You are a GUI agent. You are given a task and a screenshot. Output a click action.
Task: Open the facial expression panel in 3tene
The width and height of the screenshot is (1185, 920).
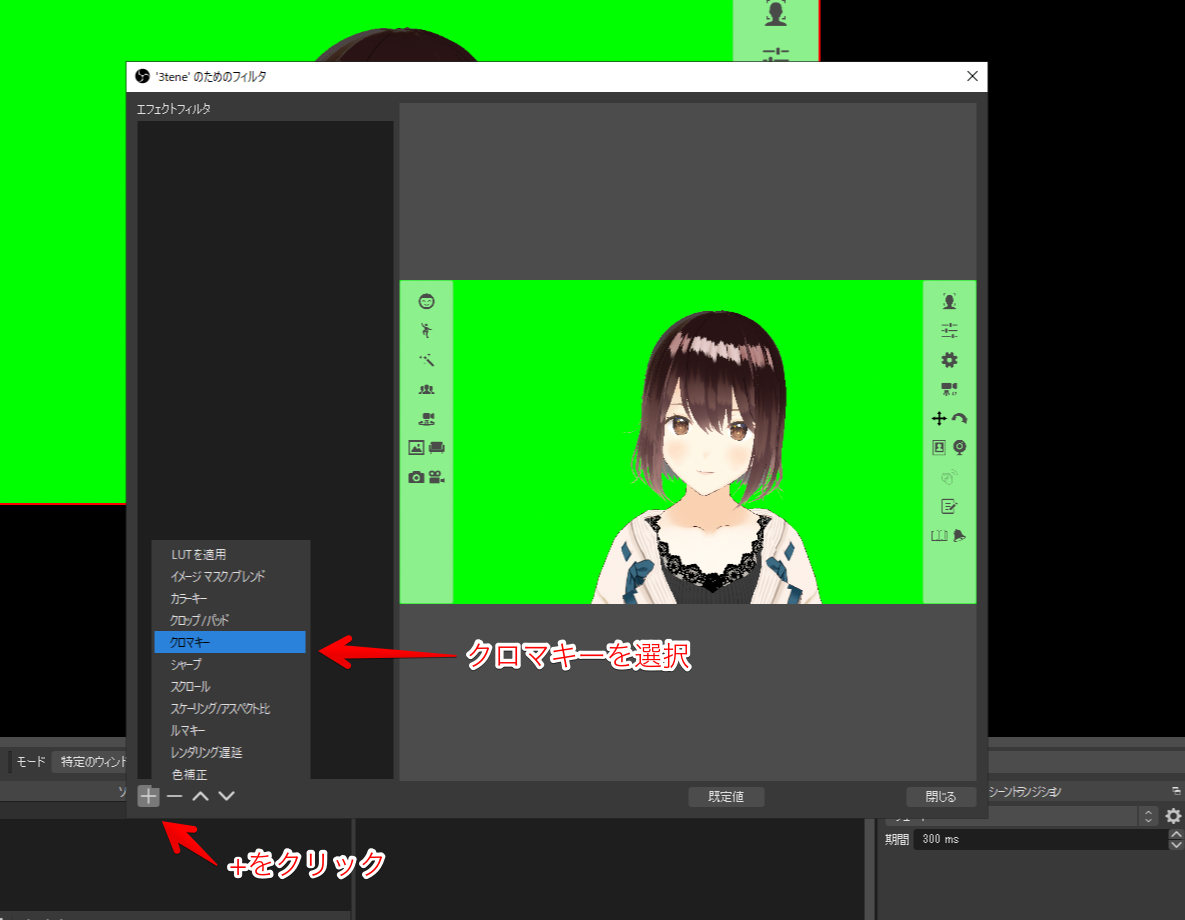tap(427, 300)
